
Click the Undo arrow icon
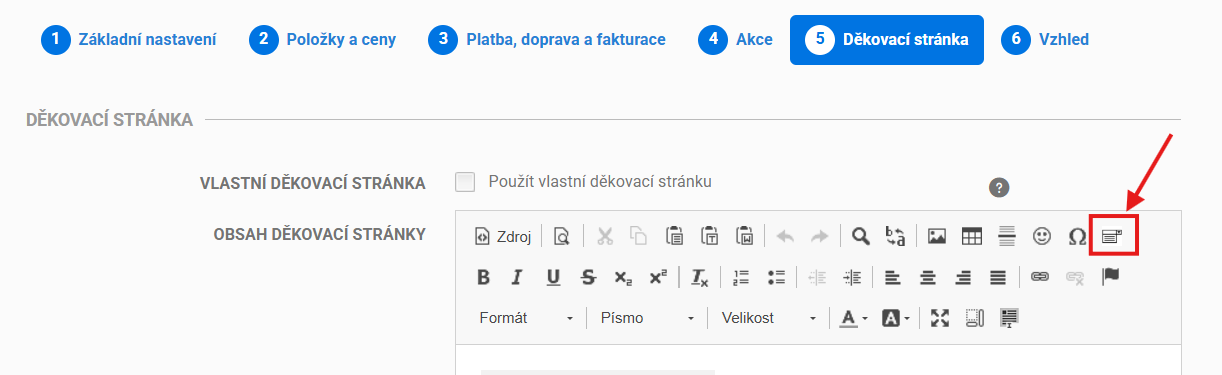tap(785, 237)
